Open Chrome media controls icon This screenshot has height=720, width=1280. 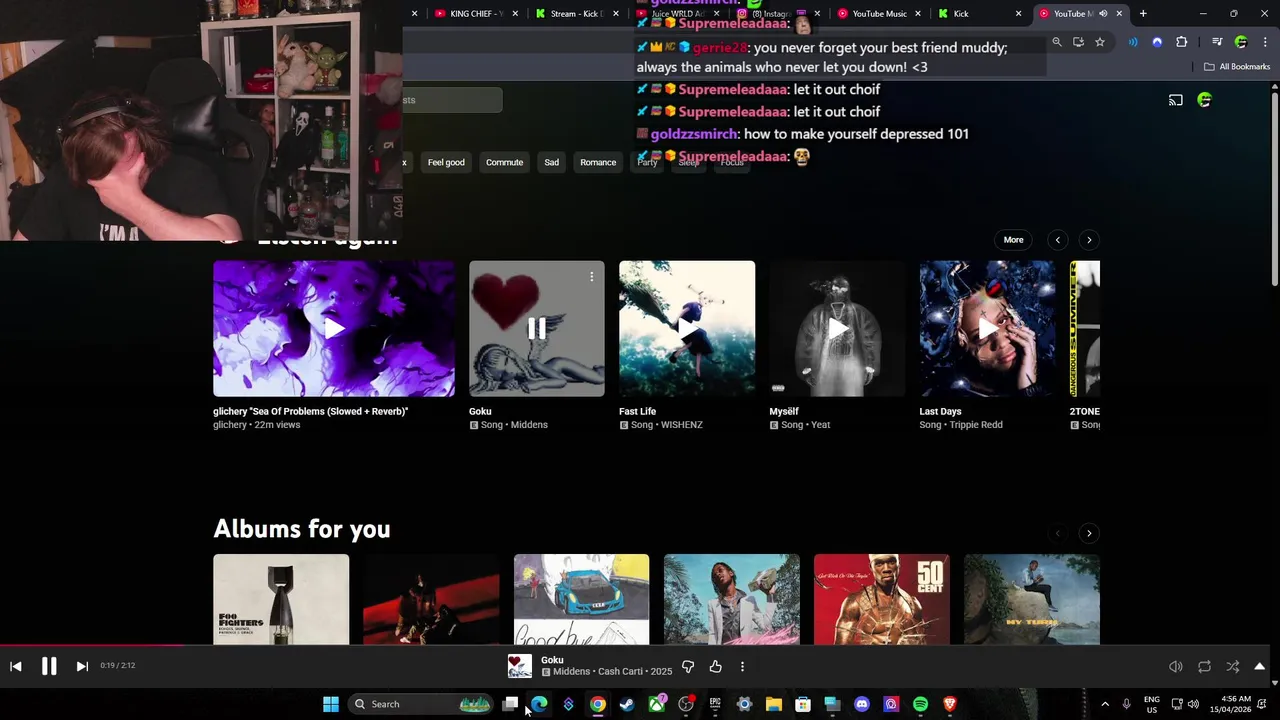click(1217, 42)
